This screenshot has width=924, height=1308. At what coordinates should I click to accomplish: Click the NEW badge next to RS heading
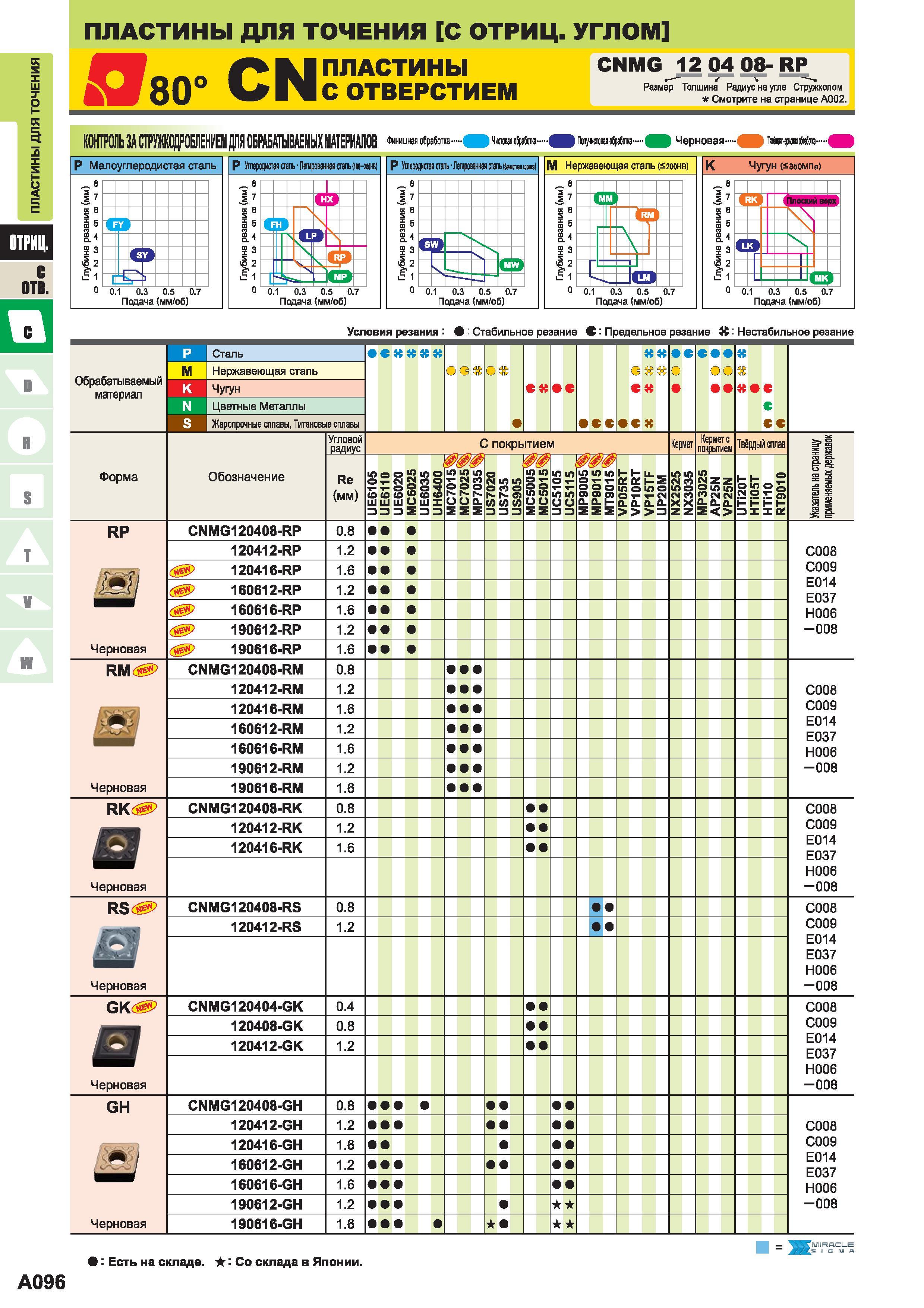[x=144, y=908]
